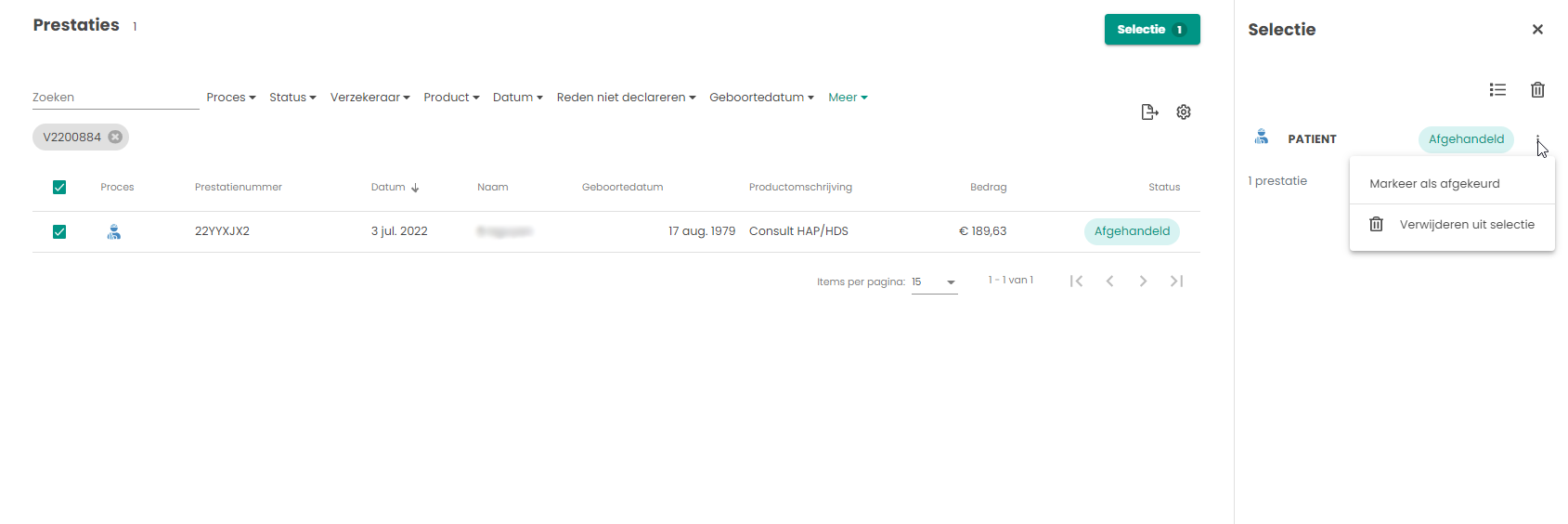Click the list view icon in Selectie panel
The width and height of the screenshot is (1568, 524).
pyautogui.click(x=1497, y=90)
